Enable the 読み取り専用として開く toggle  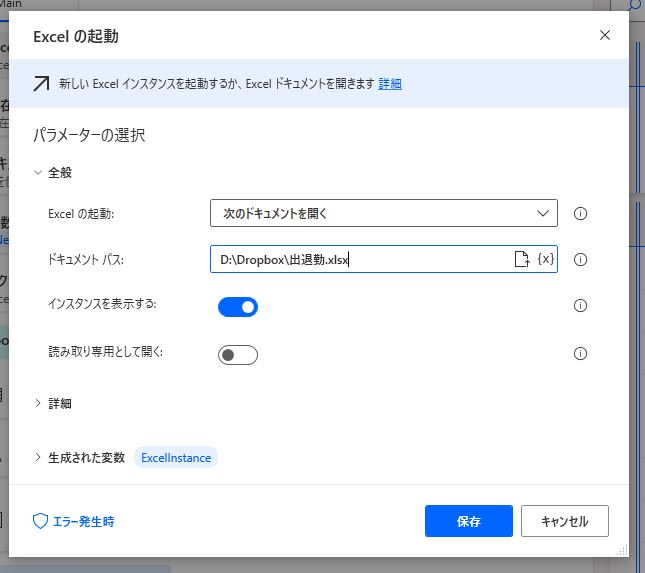coord(238,355)
